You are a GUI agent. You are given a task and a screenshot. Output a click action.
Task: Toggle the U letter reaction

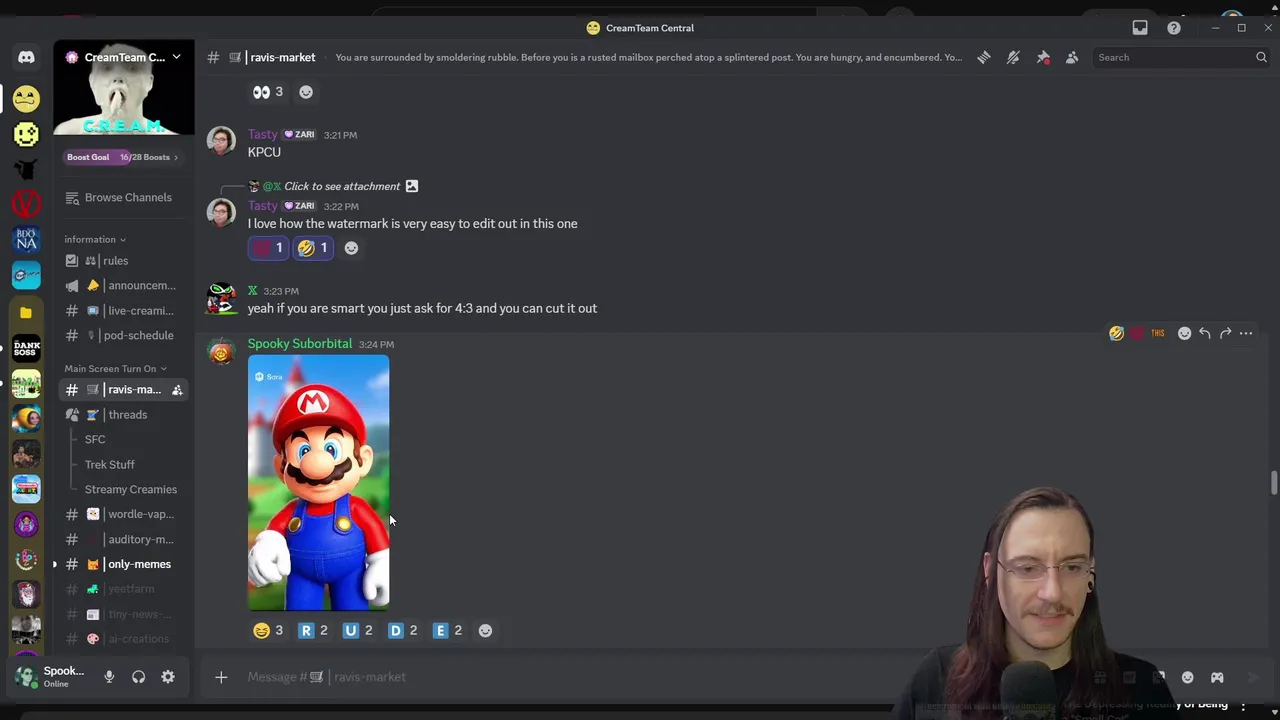tap(358, 630)
